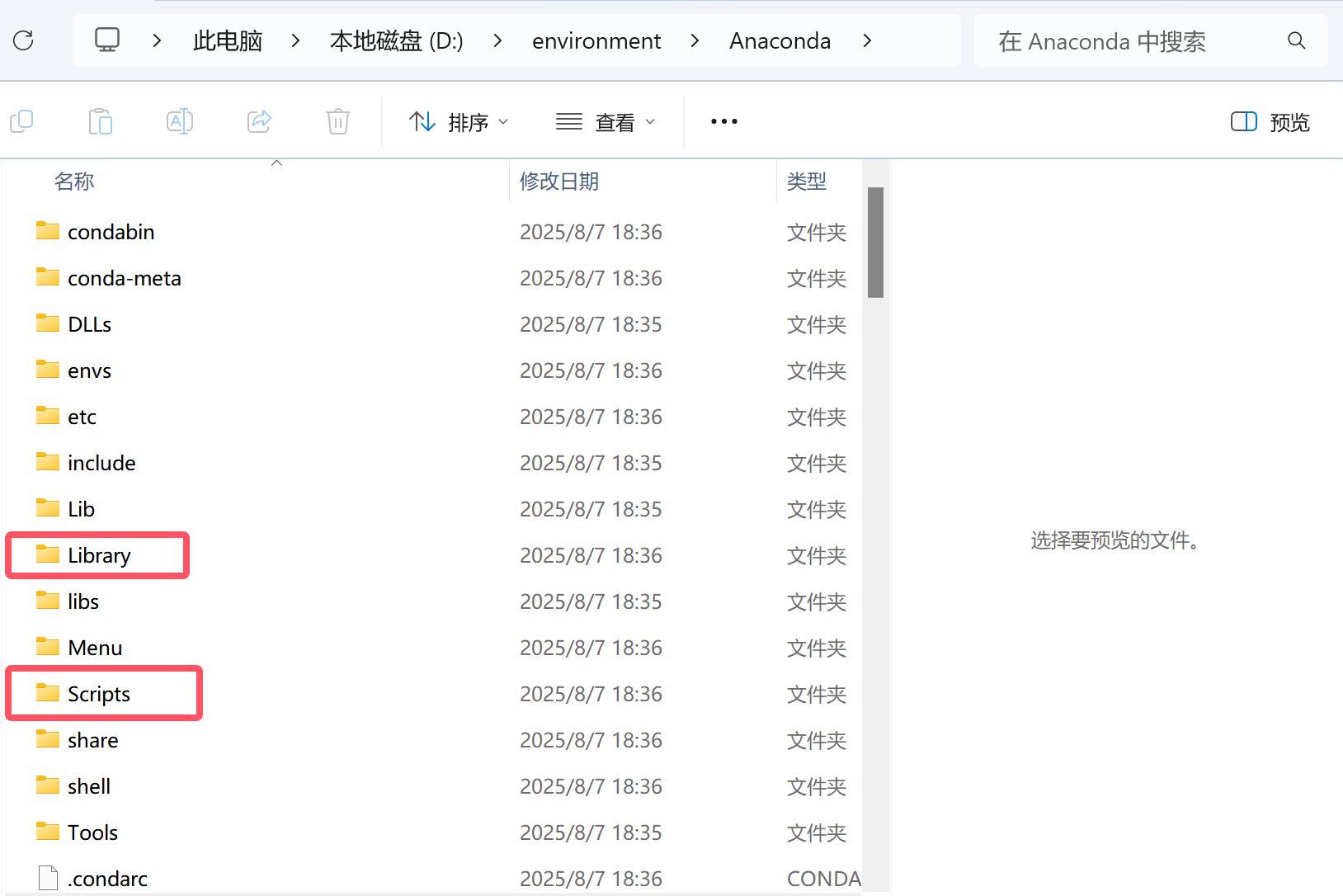Click the copy icon in the toolbar
1343x896 pixels.
pyautogui.click(x=21, y=121)
